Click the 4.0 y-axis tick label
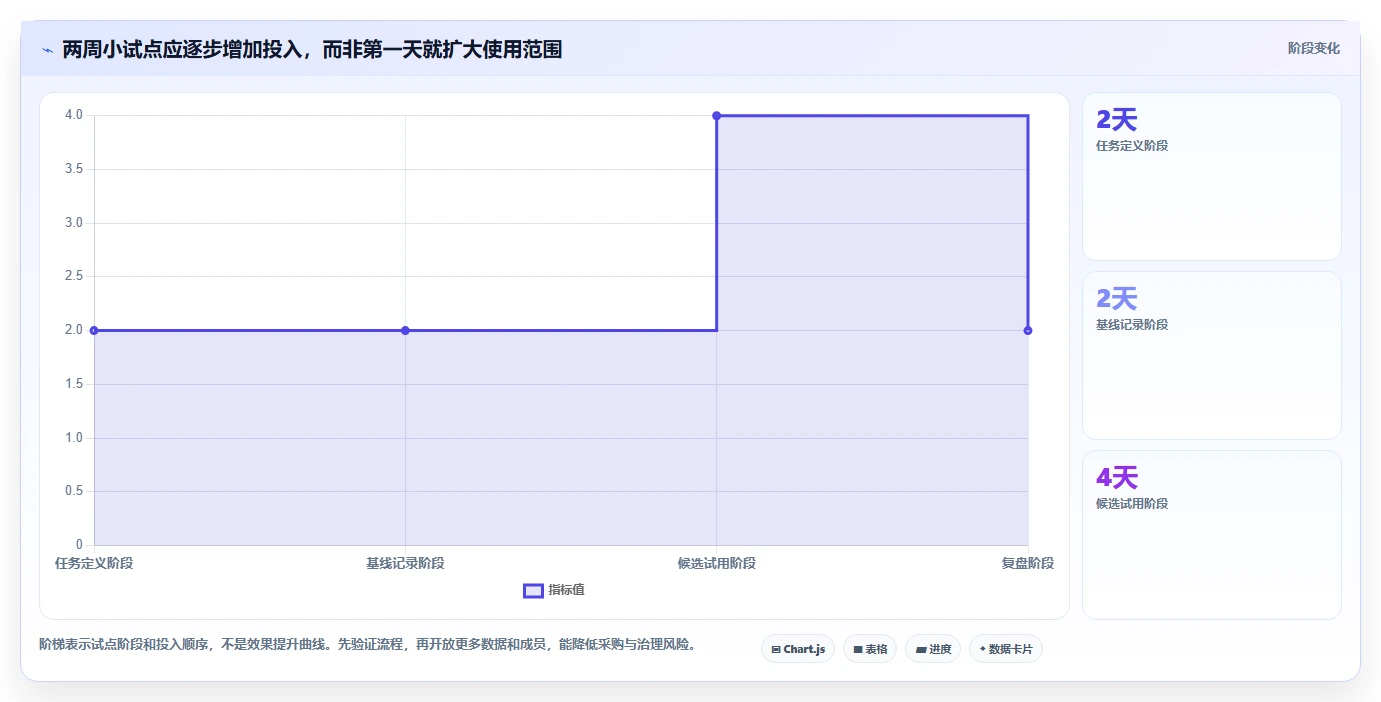This screenshot has height=702, width=1381. [74, 115]
